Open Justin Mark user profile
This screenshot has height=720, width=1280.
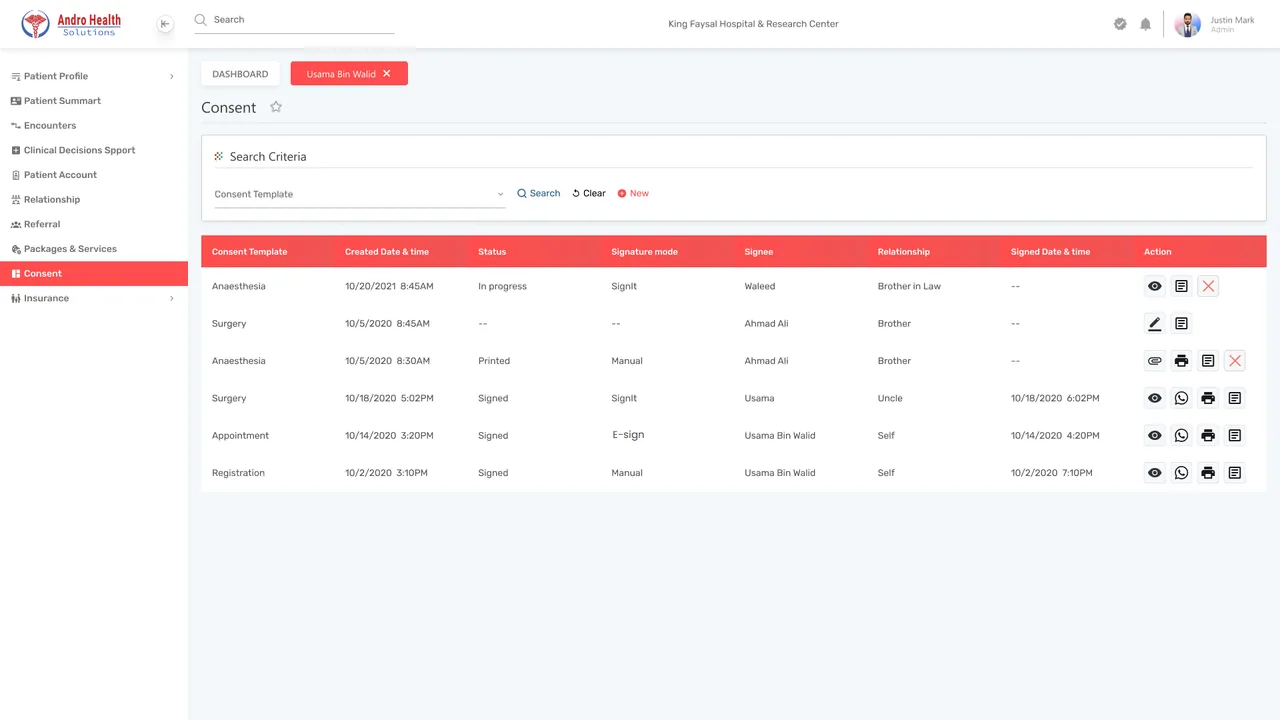point(1215,24)
